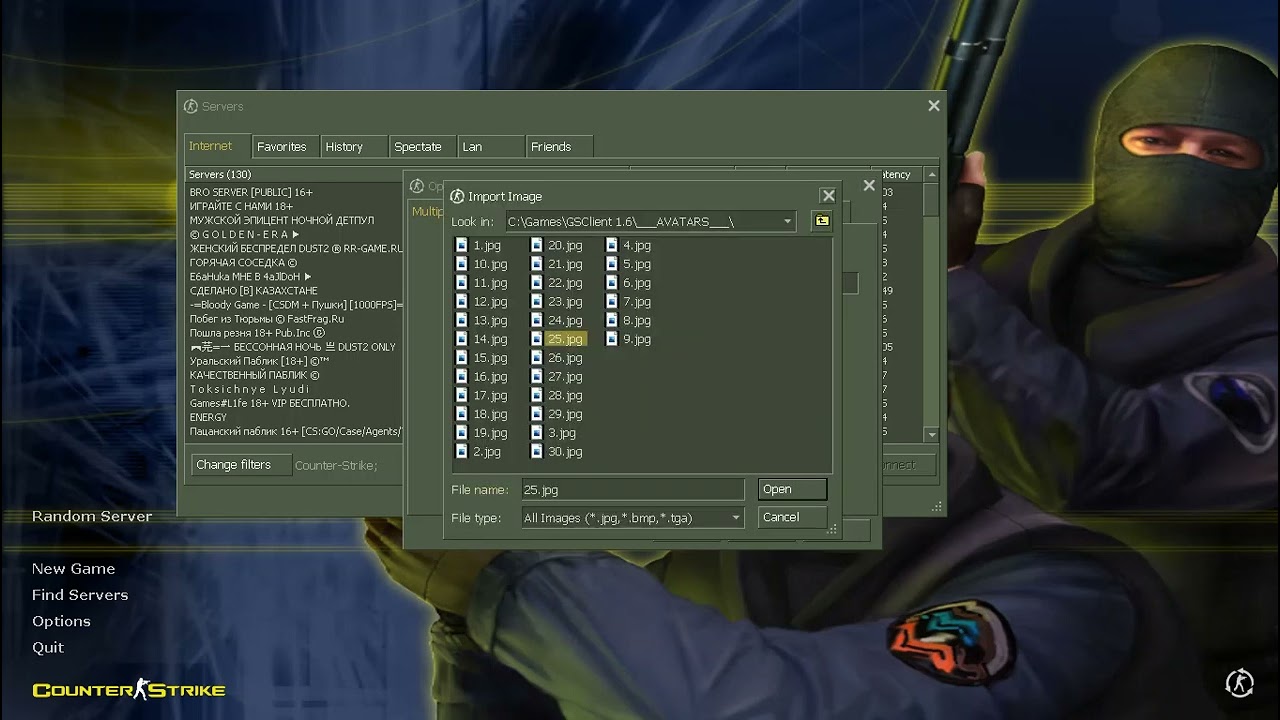This screenshot has width=1280, height=720.
Task: Open the File type dropdown arrow
Action: point(735,518)
